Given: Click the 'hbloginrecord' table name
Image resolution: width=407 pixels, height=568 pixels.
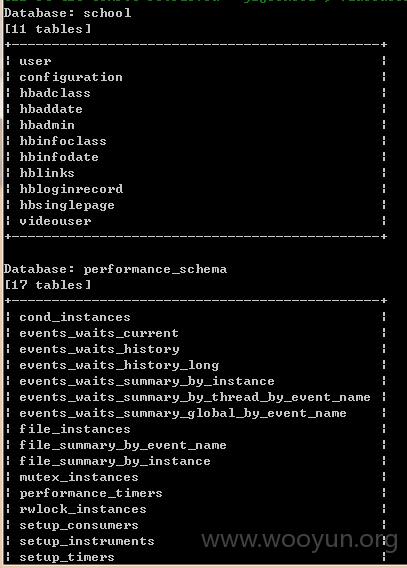Looking at the screenshot, I should (71, 189).
